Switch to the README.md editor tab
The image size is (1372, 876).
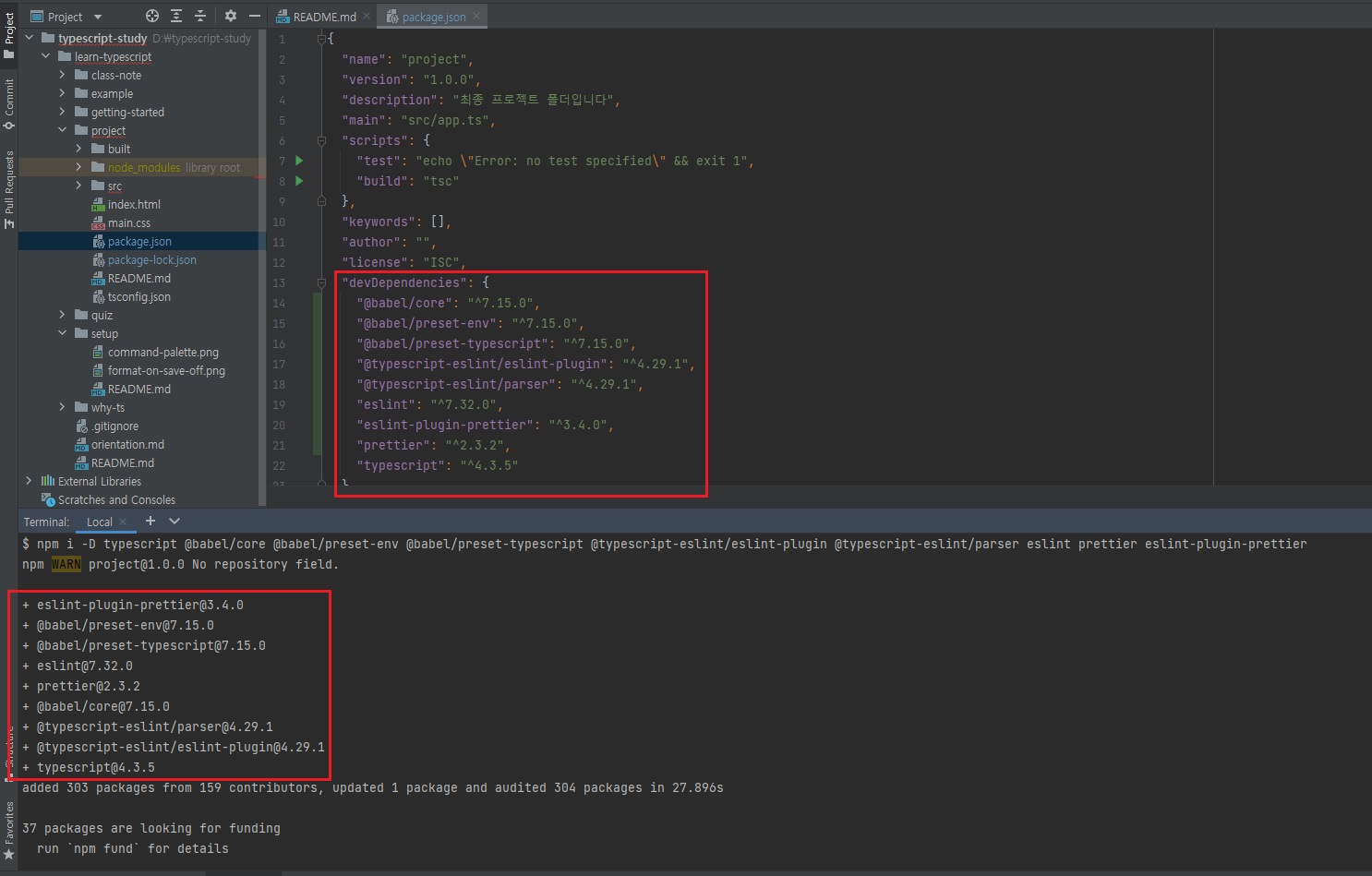point(323,17)
